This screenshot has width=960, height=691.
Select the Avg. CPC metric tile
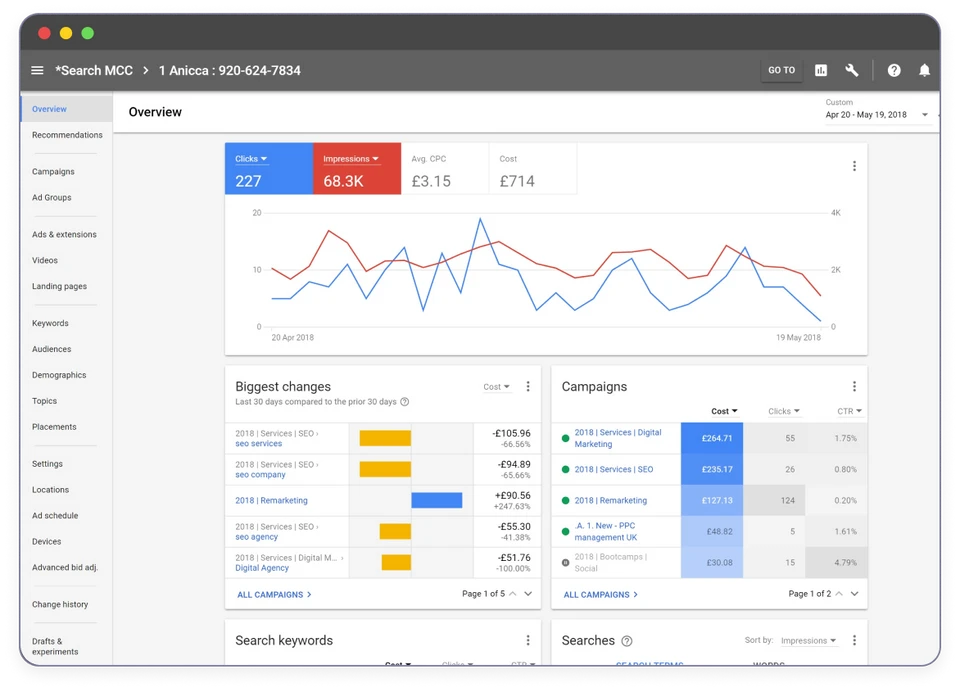pos(444,169)
